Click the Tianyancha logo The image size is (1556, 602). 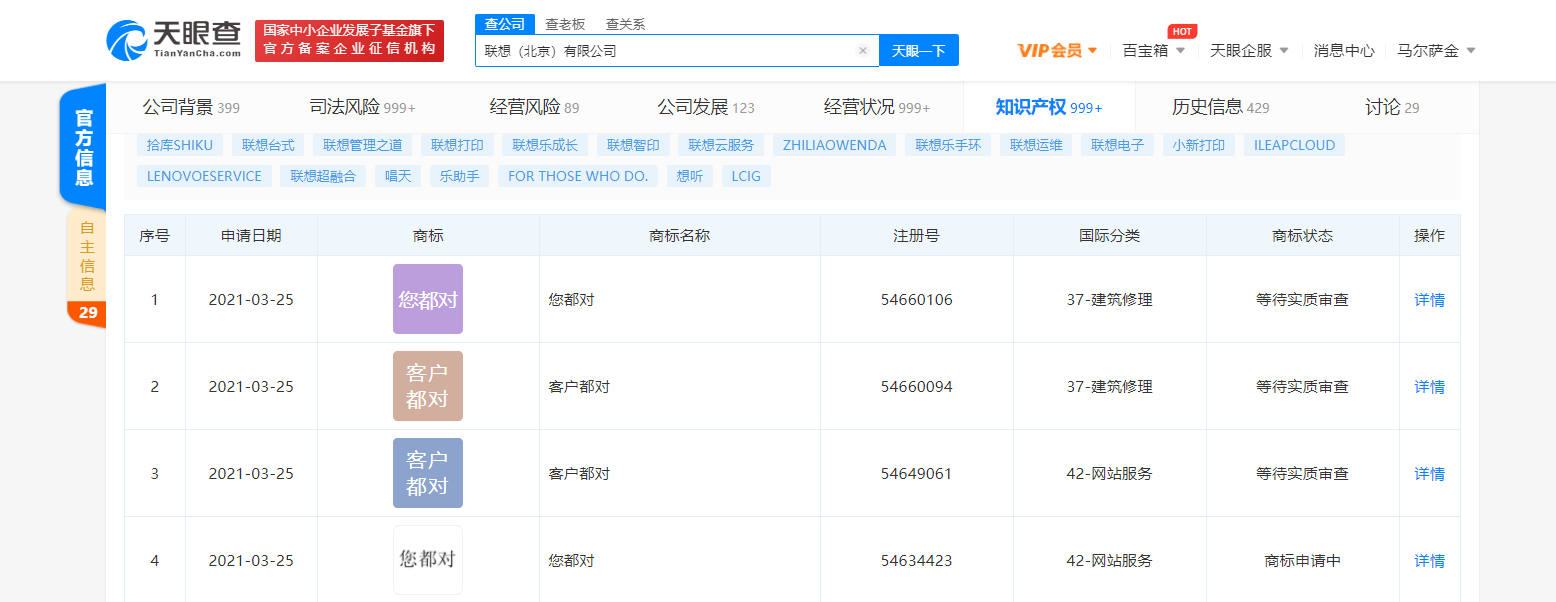pos(170,38)
